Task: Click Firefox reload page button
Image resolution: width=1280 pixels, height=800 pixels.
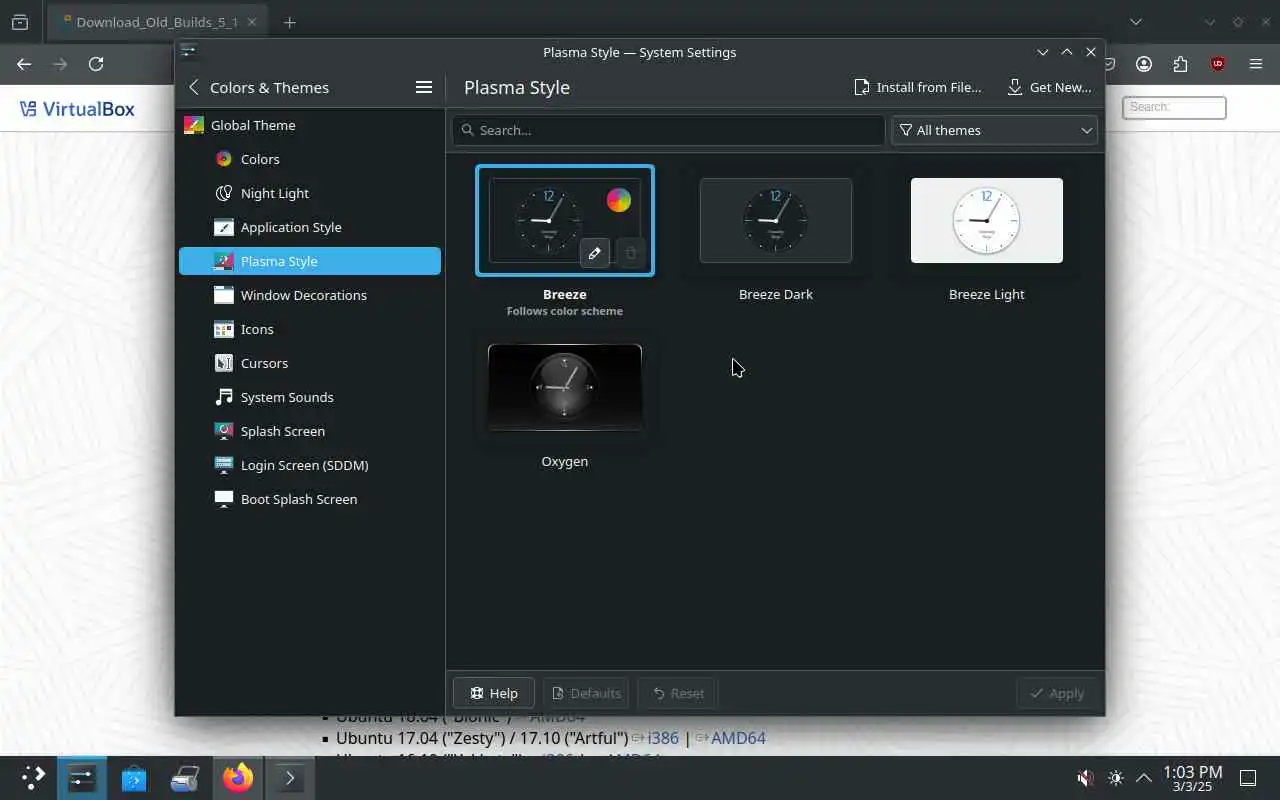Action: pos(96,64)
